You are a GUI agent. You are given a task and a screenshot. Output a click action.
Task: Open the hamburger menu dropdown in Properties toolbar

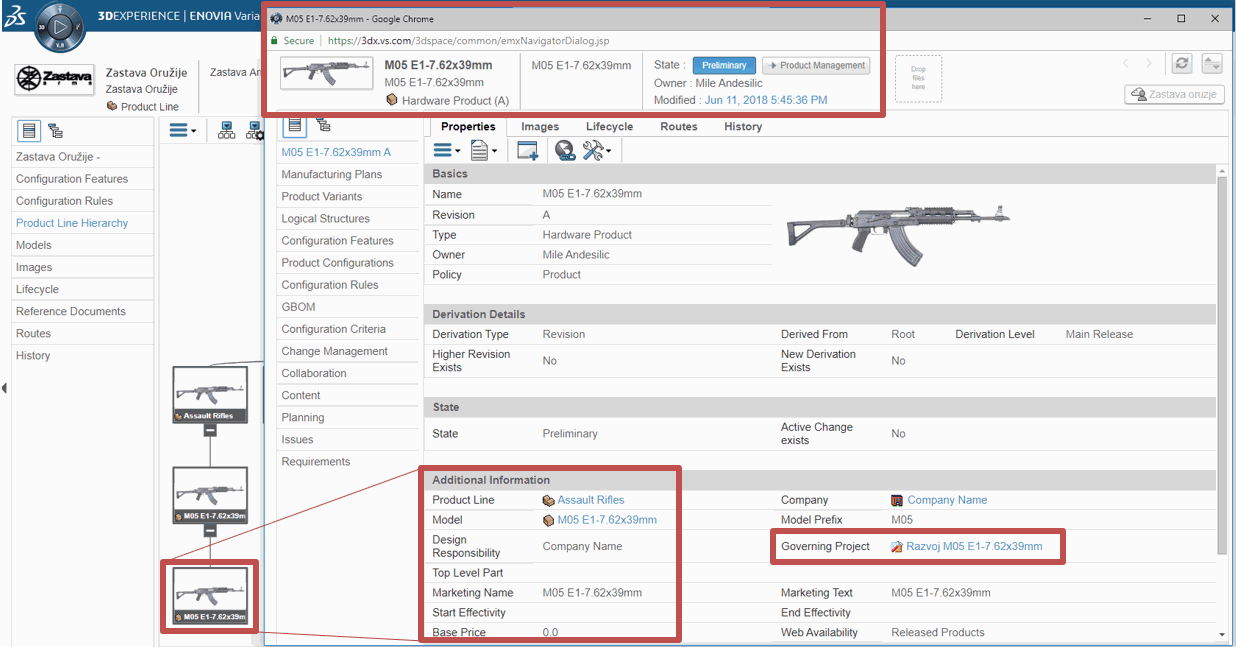(x=445, y=150)
